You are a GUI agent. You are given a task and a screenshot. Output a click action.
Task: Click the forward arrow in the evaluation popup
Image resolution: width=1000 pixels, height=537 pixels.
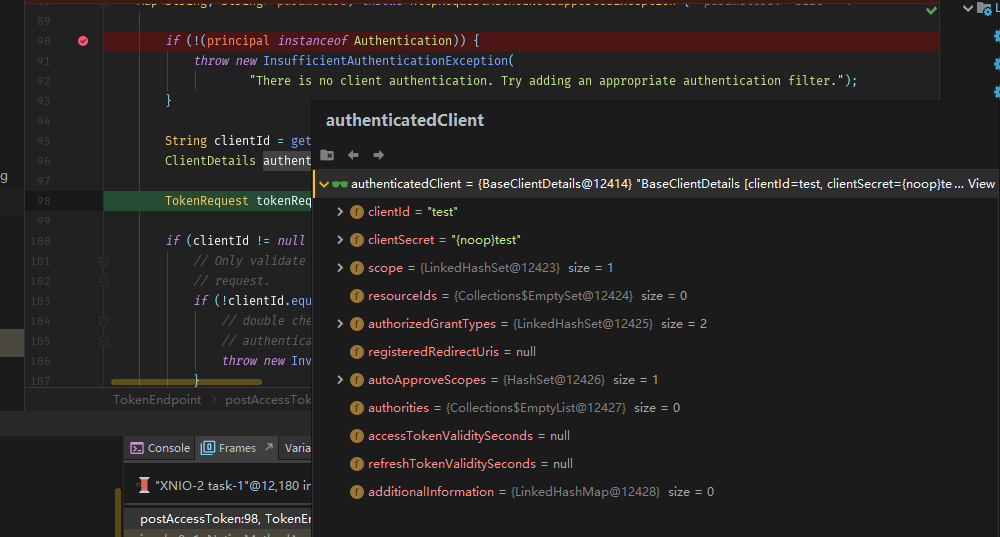pos(378,155)
